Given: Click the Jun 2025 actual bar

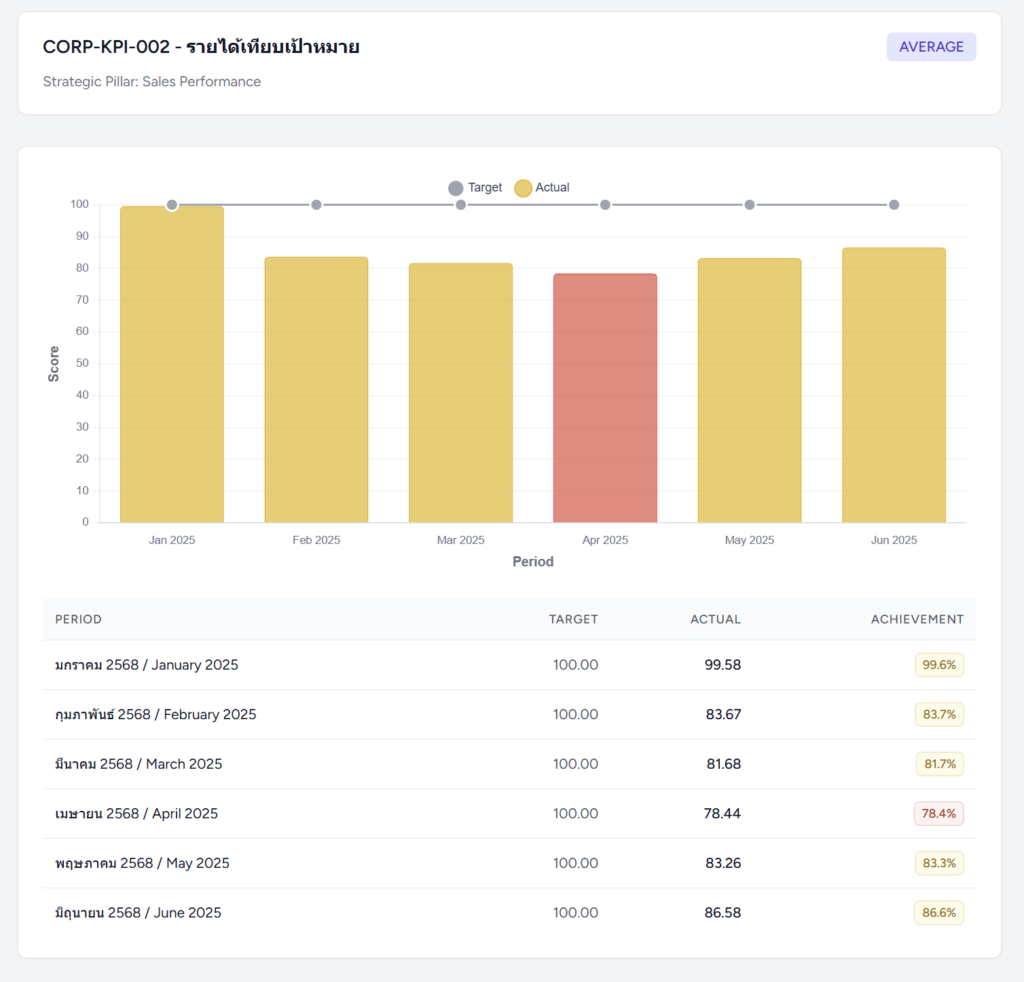Looking at the screenshot, I should click(893, 385).
